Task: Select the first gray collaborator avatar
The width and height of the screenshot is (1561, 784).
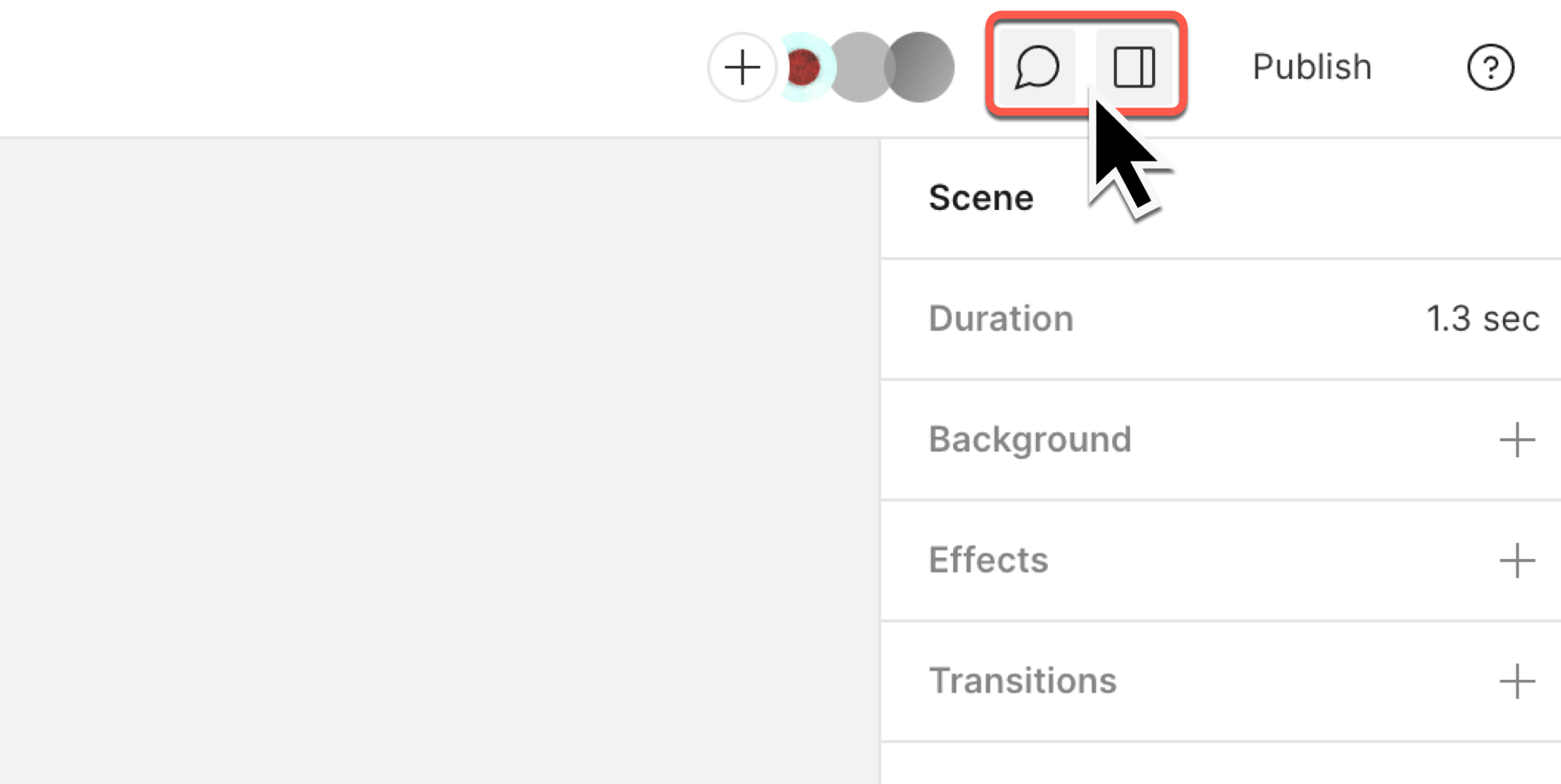Action: 861,67
